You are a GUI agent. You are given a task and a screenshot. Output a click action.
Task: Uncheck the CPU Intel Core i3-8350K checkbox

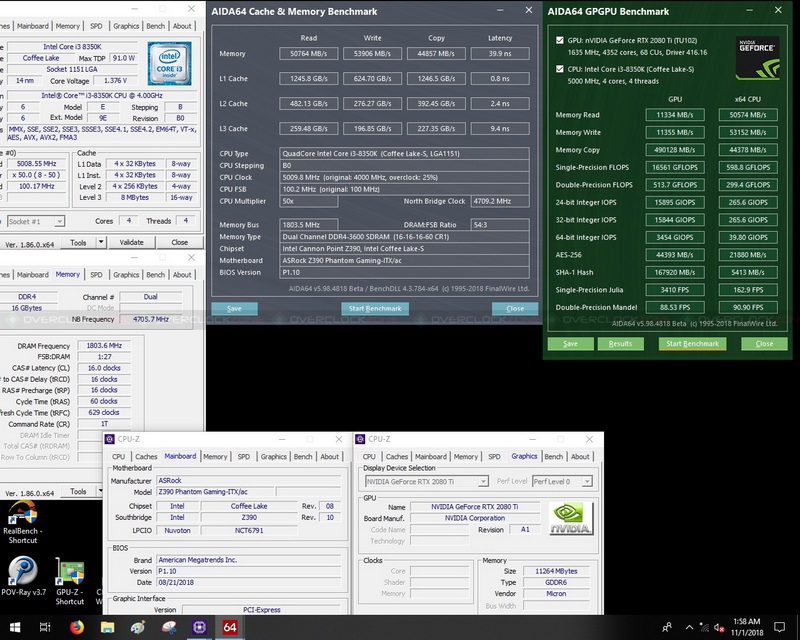tap(560, 69)
